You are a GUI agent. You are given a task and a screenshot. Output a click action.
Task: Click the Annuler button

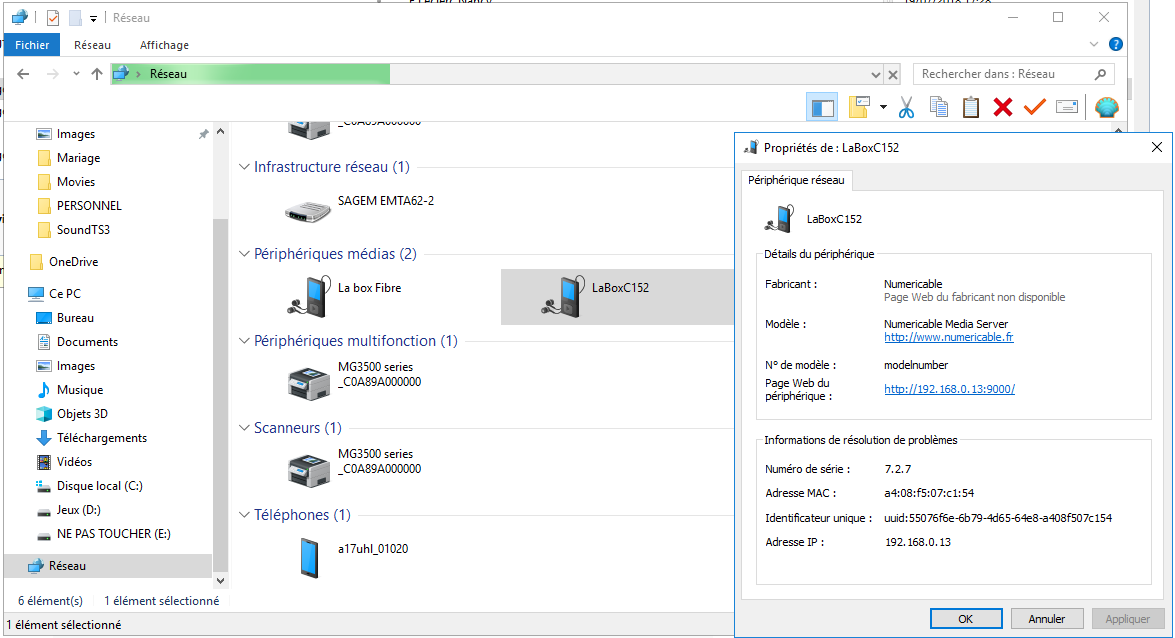[1046, 619]
